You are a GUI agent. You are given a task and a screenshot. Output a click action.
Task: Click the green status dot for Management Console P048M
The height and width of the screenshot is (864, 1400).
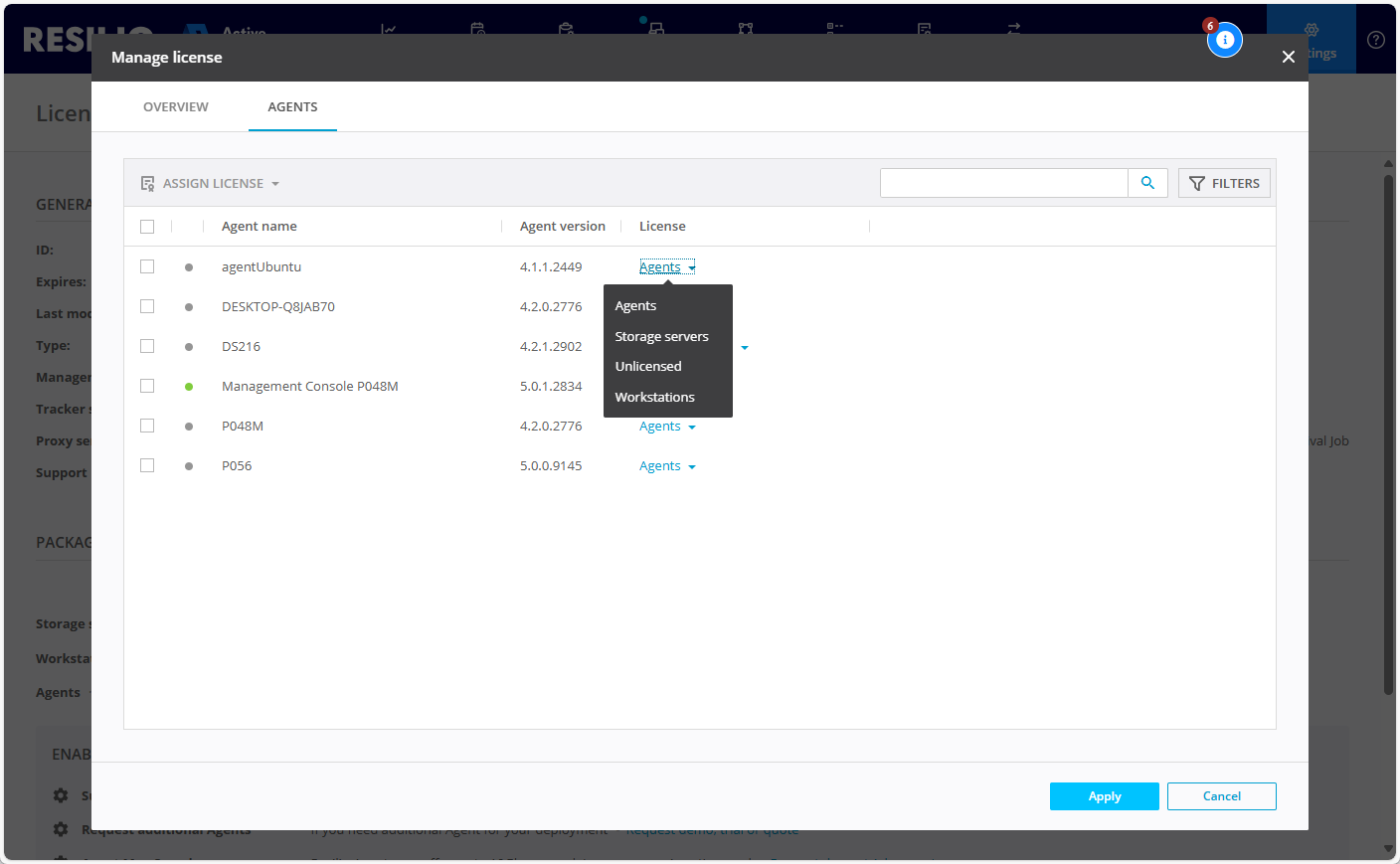coord(189,387)
